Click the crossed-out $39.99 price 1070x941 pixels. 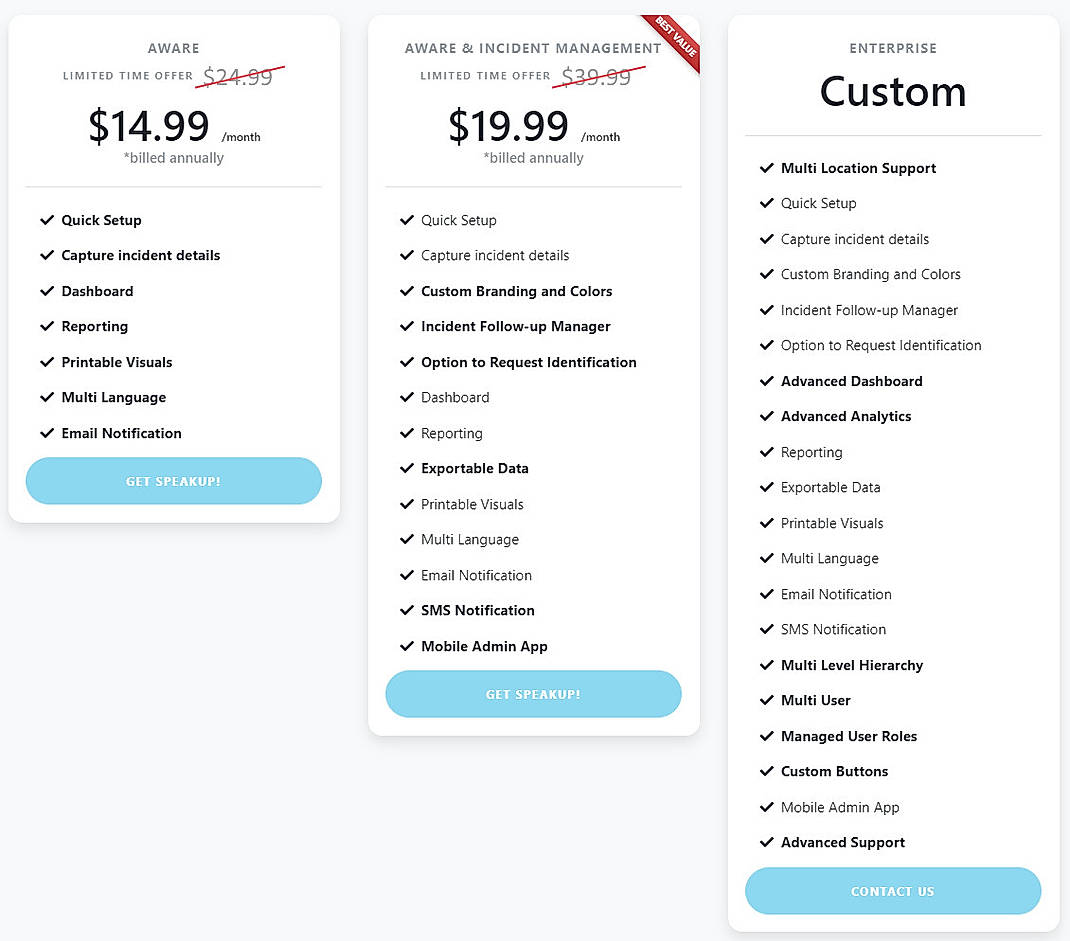[596, 76]
